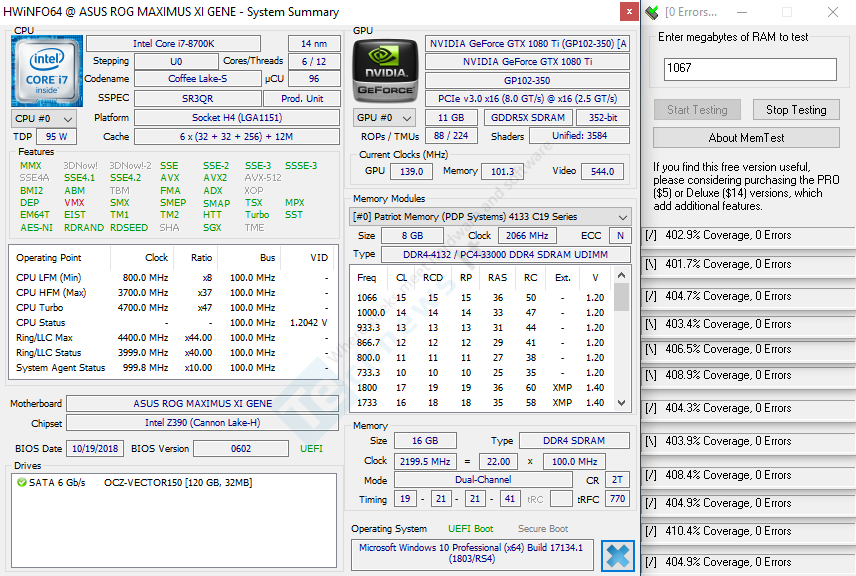Click the Intel Z390 (Cannon Lake-H) chipset field

tap(203, 423)
